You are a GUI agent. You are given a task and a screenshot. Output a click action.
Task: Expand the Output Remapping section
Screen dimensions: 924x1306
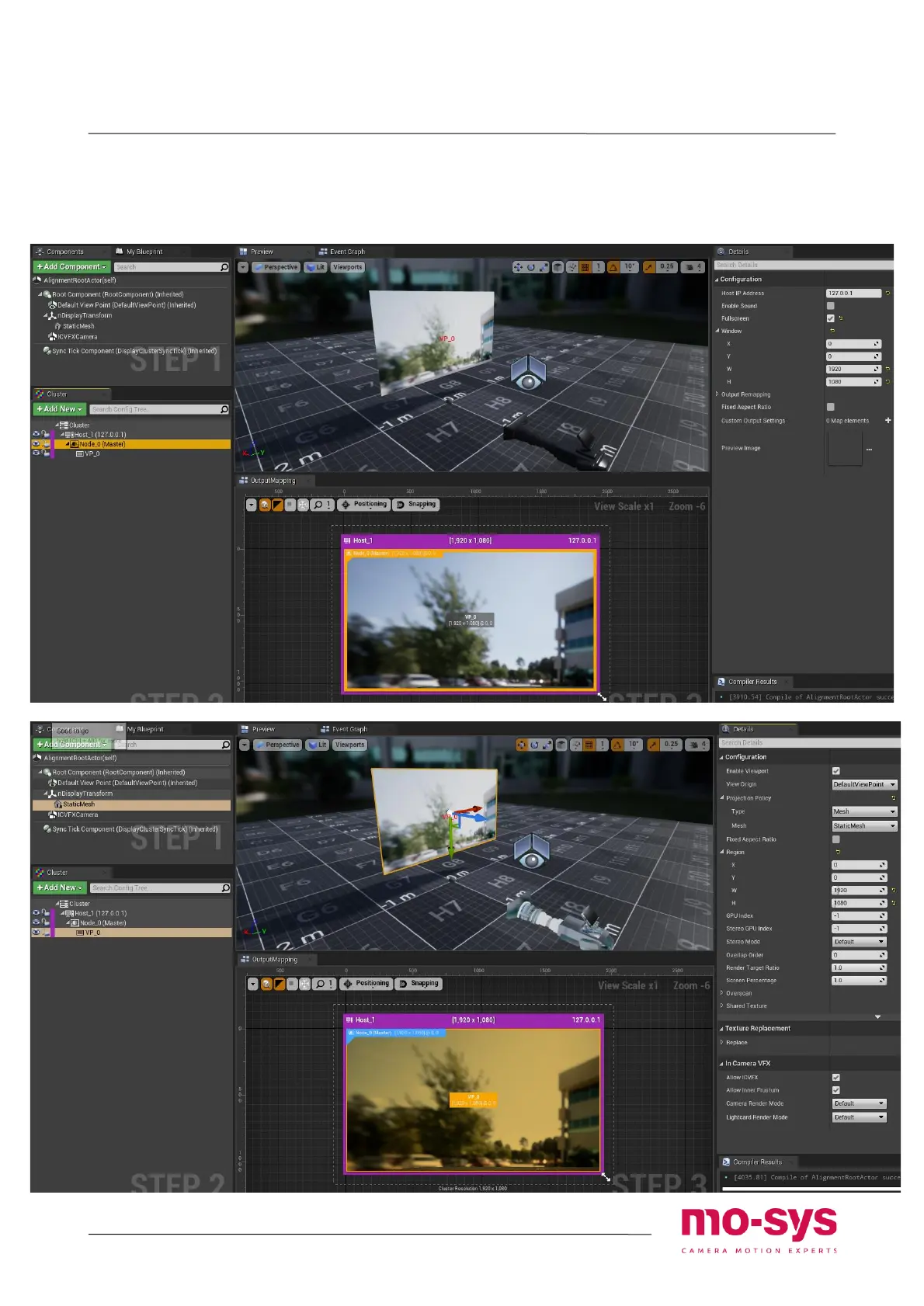(x=717, y=394)
